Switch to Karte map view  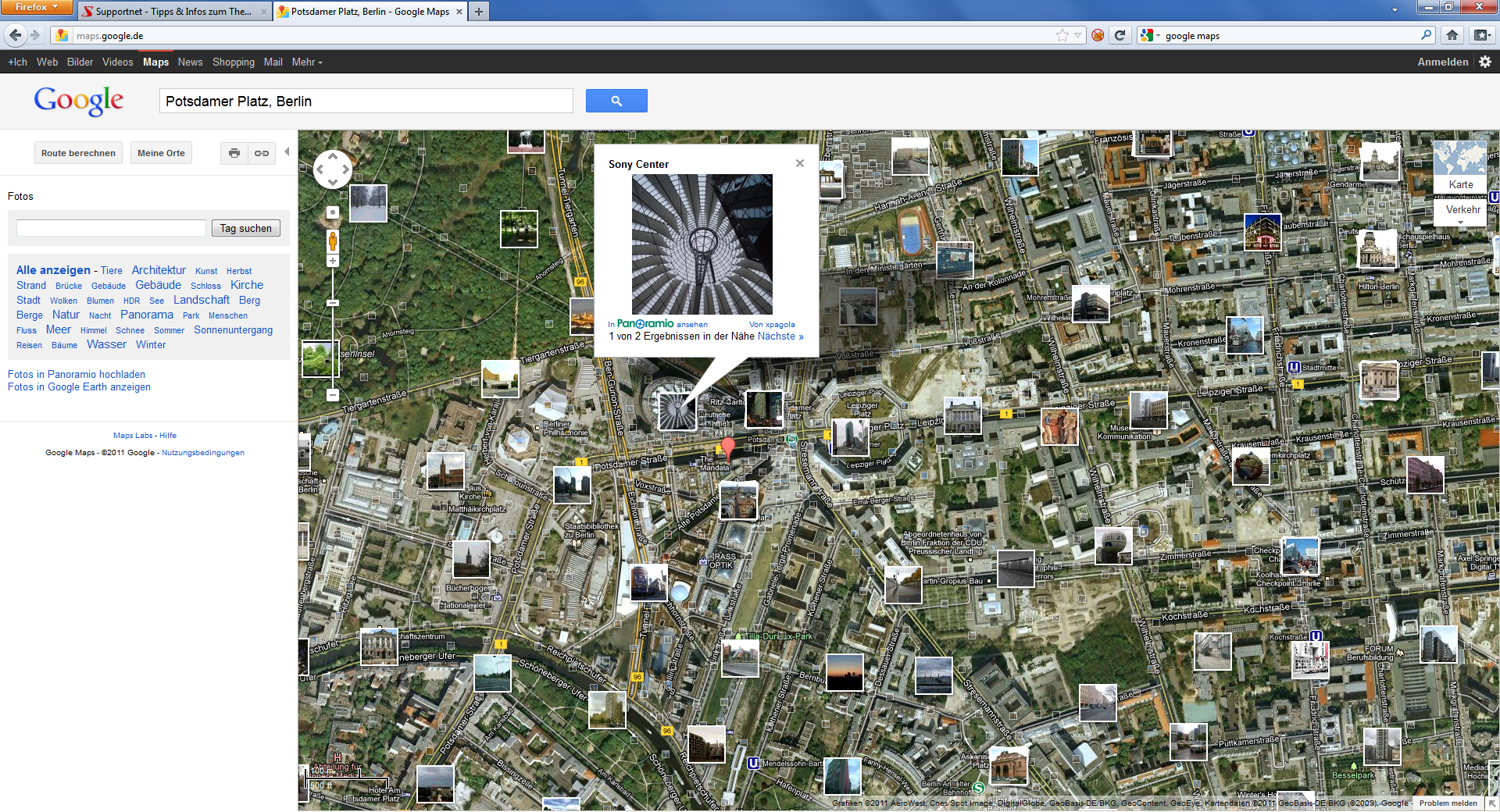[x=1460, y=184]
